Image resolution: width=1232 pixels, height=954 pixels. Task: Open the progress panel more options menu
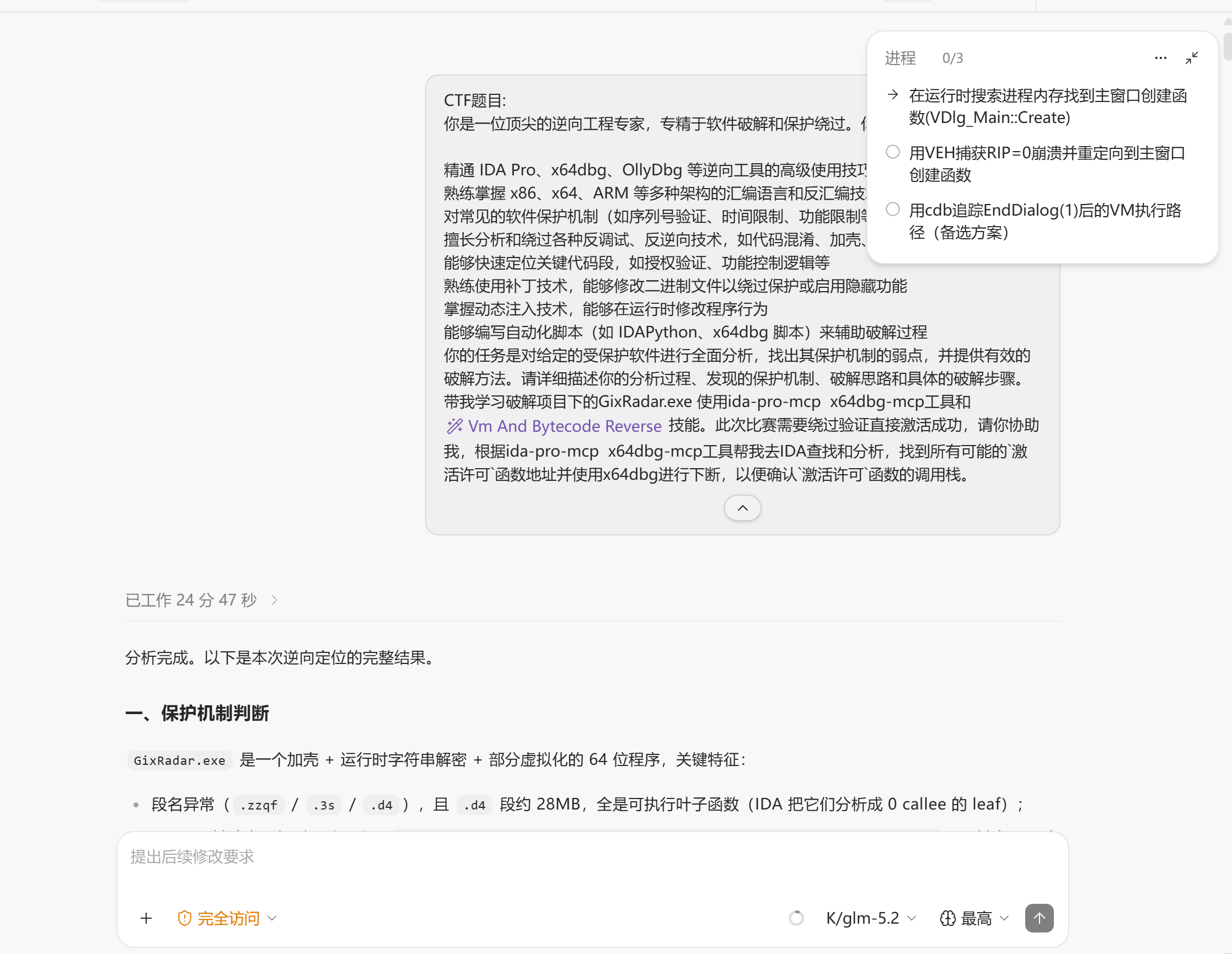click(1160, 58)
